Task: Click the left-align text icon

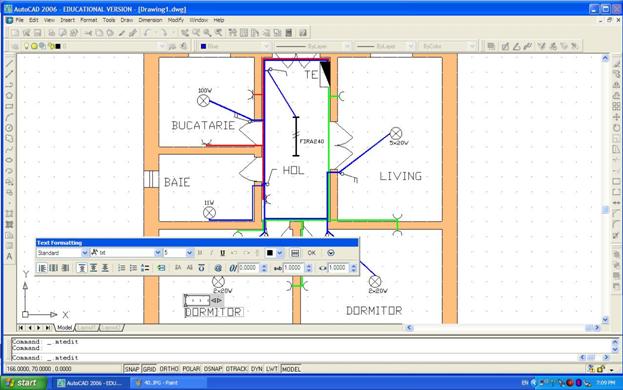Action: coord(42,268)
